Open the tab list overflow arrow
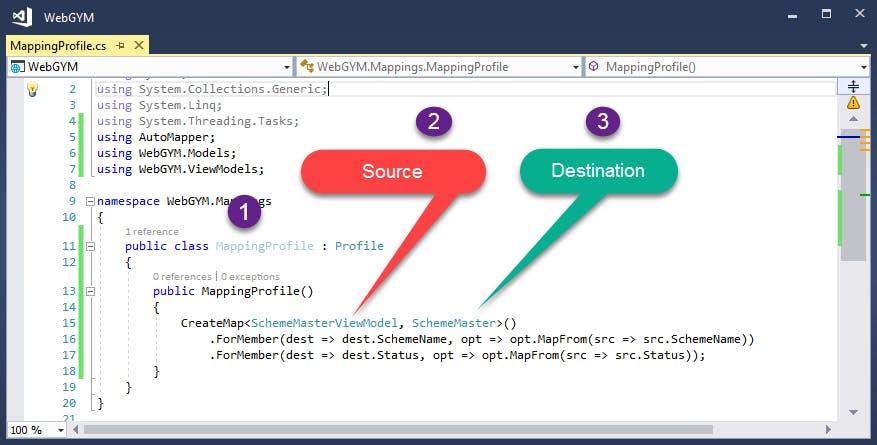This screenshot has height=445, width=877. pos(864,46)
